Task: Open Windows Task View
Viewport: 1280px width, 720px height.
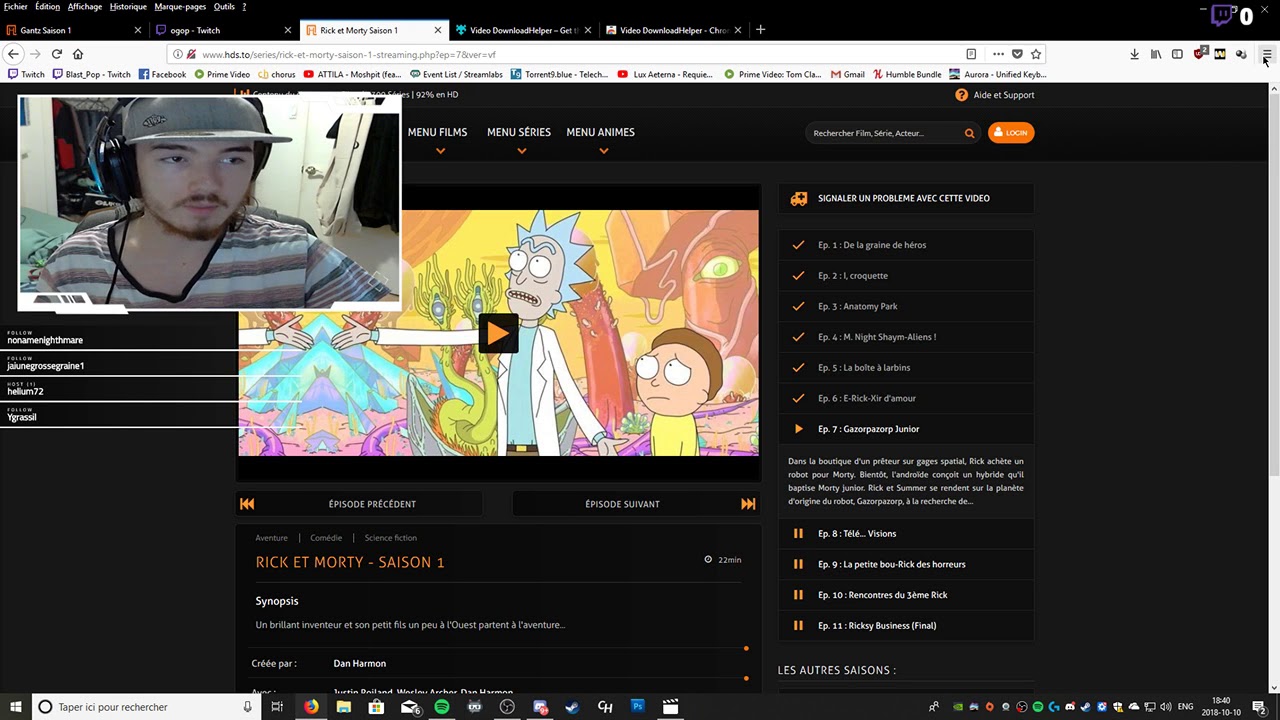Action: tap(277, 707)
